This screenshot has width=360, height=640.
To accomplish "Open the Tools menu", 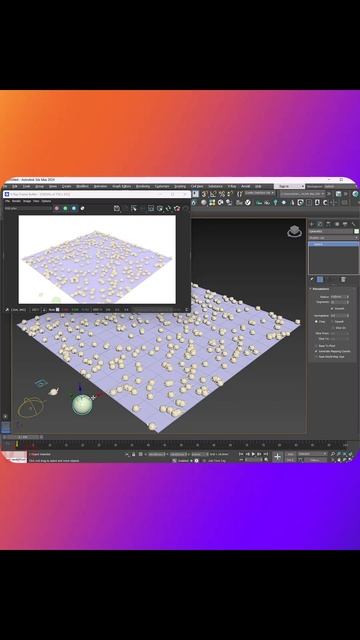I will (x=27, y=187).
